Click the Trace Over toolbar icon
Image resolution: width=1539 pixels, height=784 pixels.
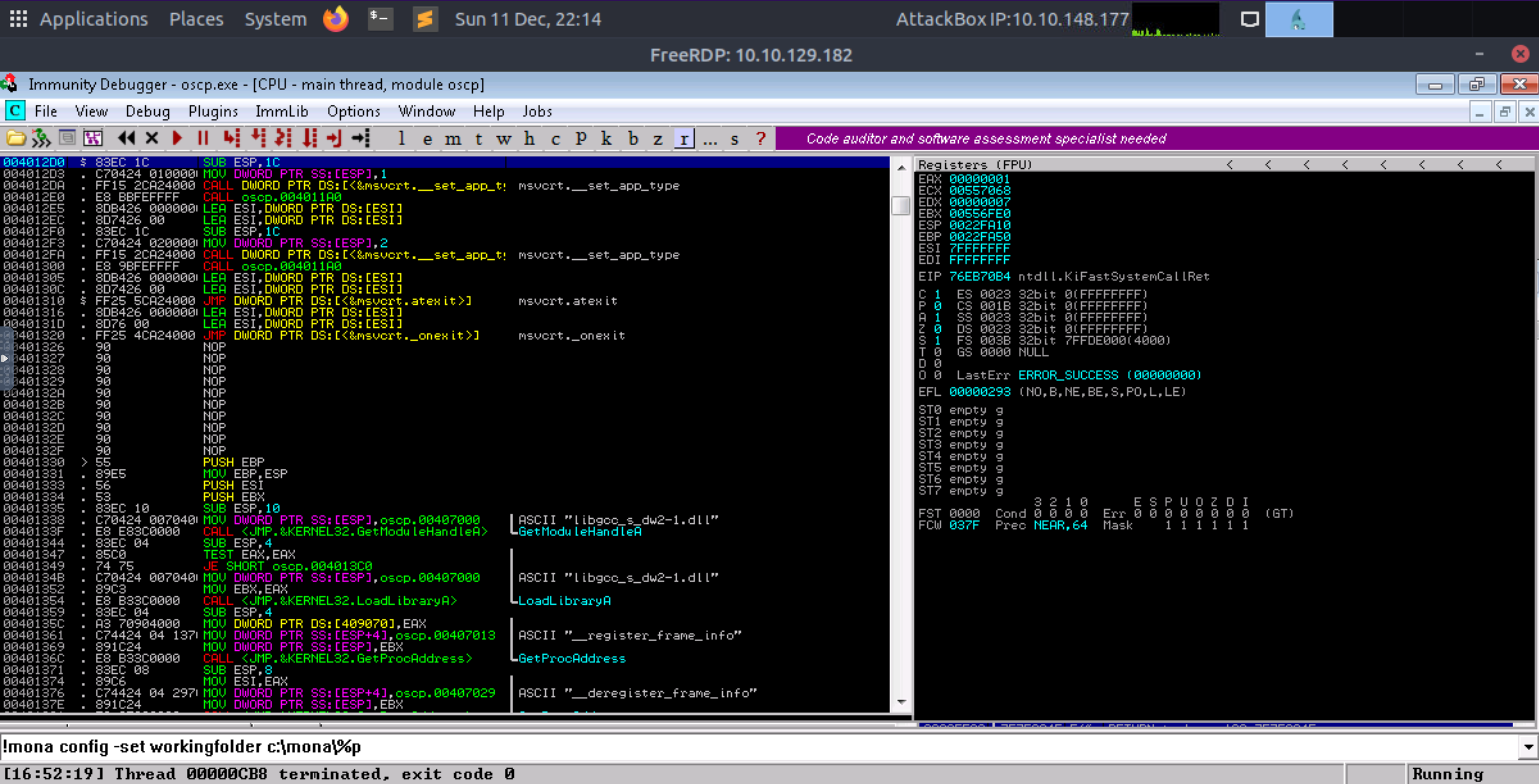click(x=309, y=138)
